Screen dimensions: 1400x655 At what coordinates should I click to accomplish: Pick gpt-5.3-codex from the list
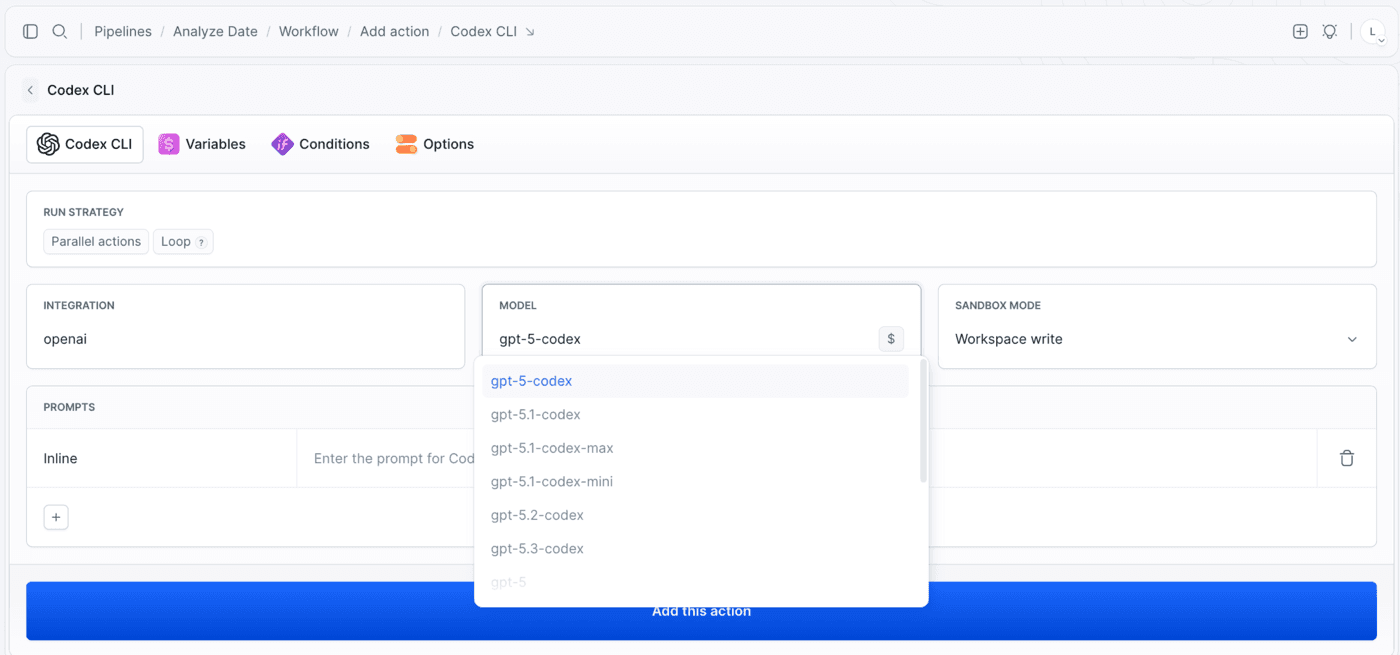(x=695, y=549)
